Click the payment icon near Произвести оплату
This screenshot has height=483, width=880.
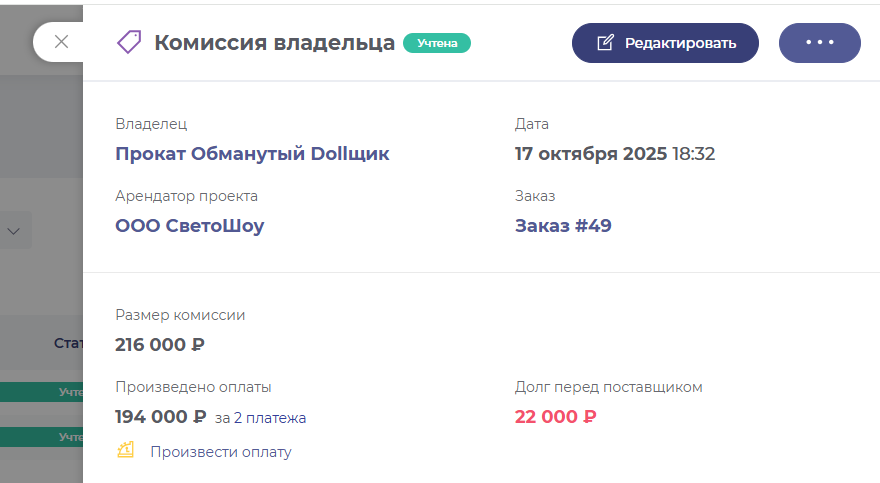click(126, 451)
